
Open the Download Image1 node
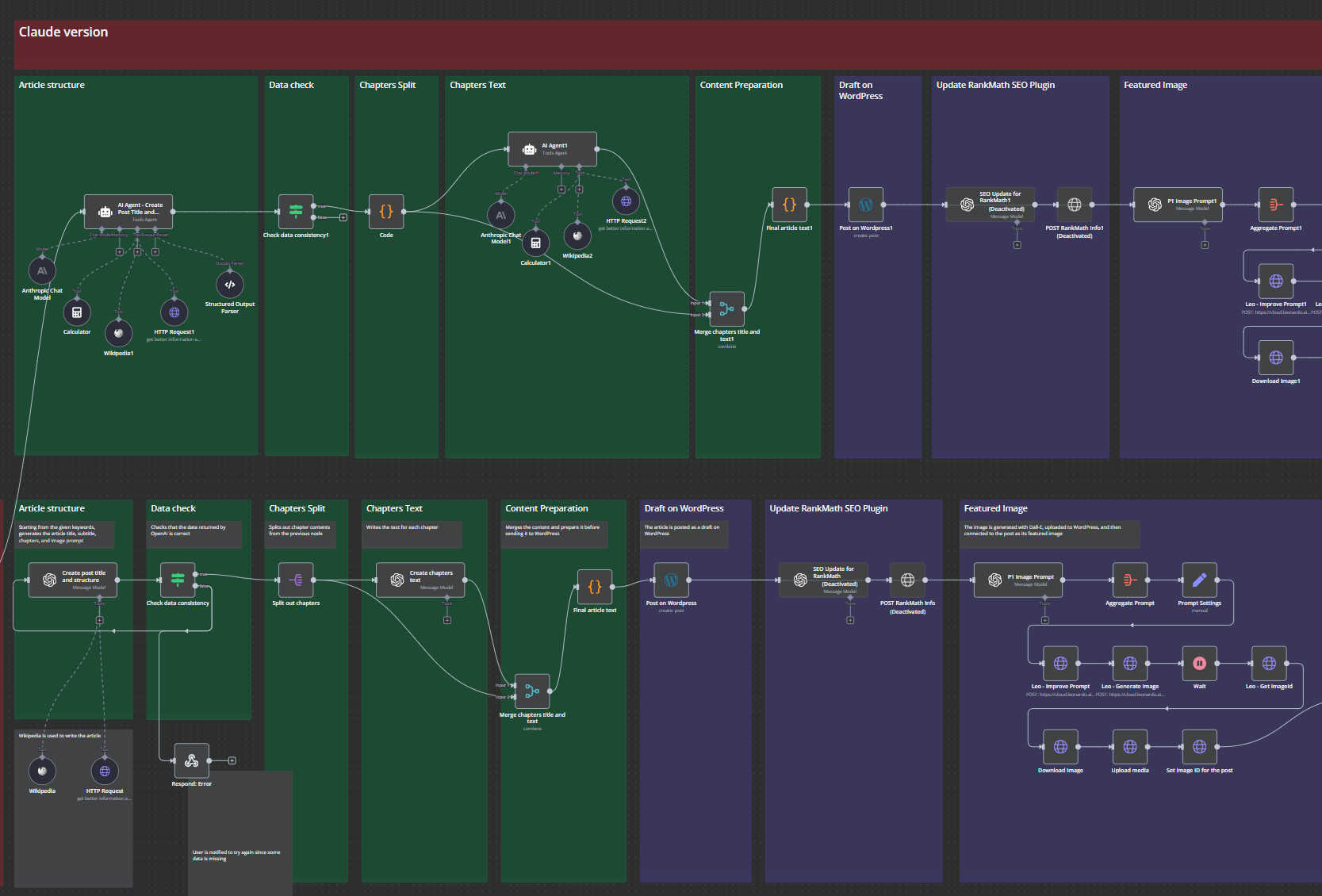(x=1276, y=358)
